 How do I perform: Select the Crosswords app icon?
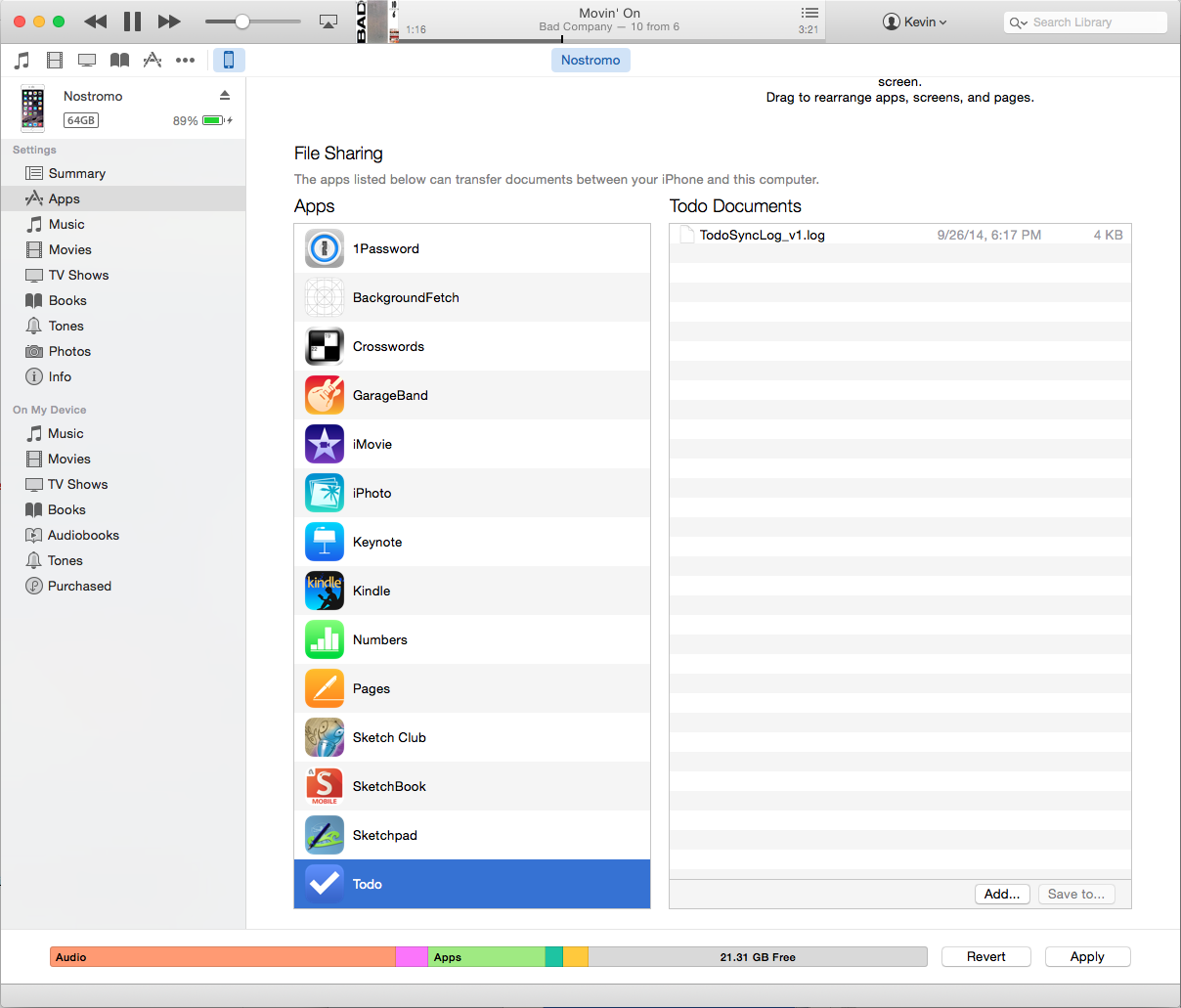(325, 346)
